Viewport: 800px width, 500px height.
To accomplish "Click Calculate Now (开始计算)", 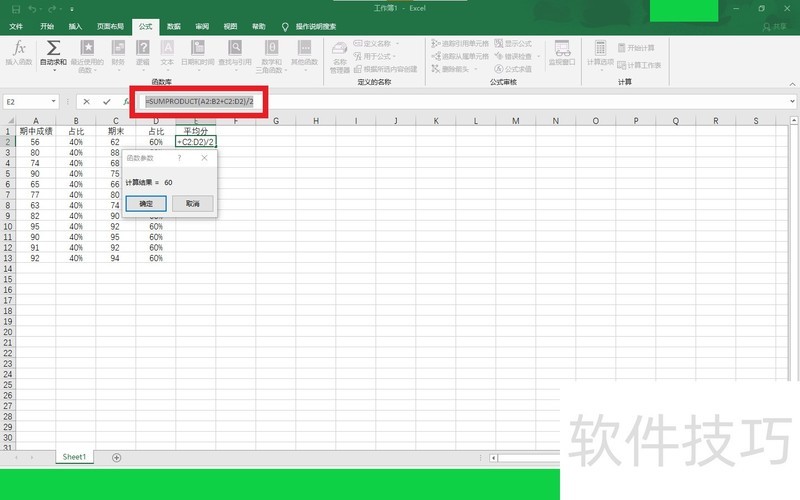I will (x=636, y=48).
